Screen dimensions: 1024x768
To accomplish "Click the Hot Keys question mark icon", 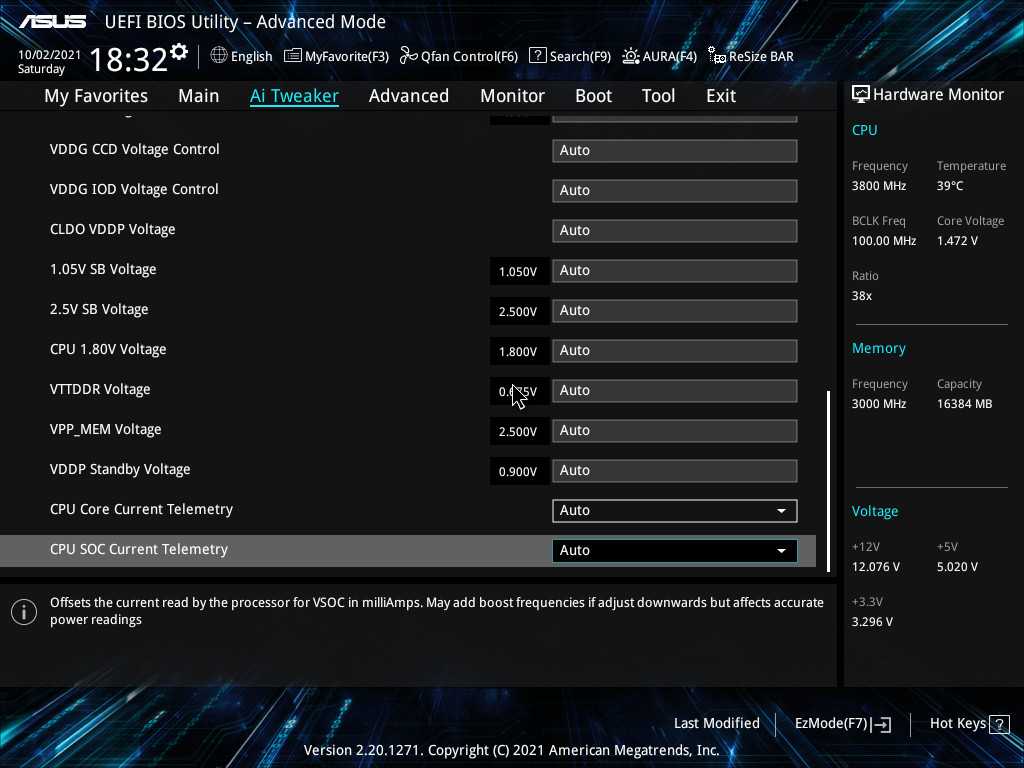I will pyautogui.click(x=999, y=724).
